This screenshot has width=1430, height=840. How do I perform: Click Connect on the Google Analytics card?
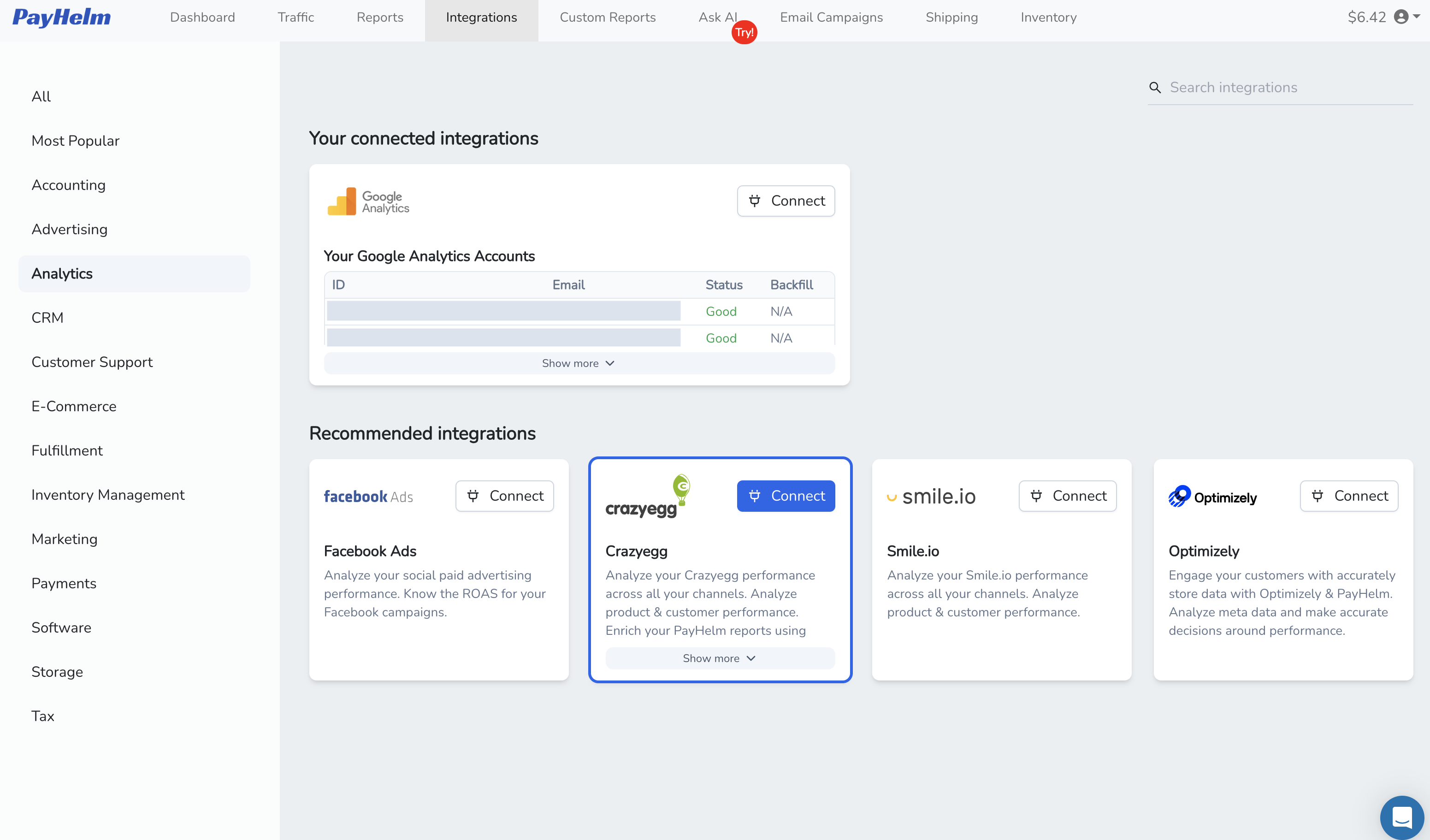786,201
